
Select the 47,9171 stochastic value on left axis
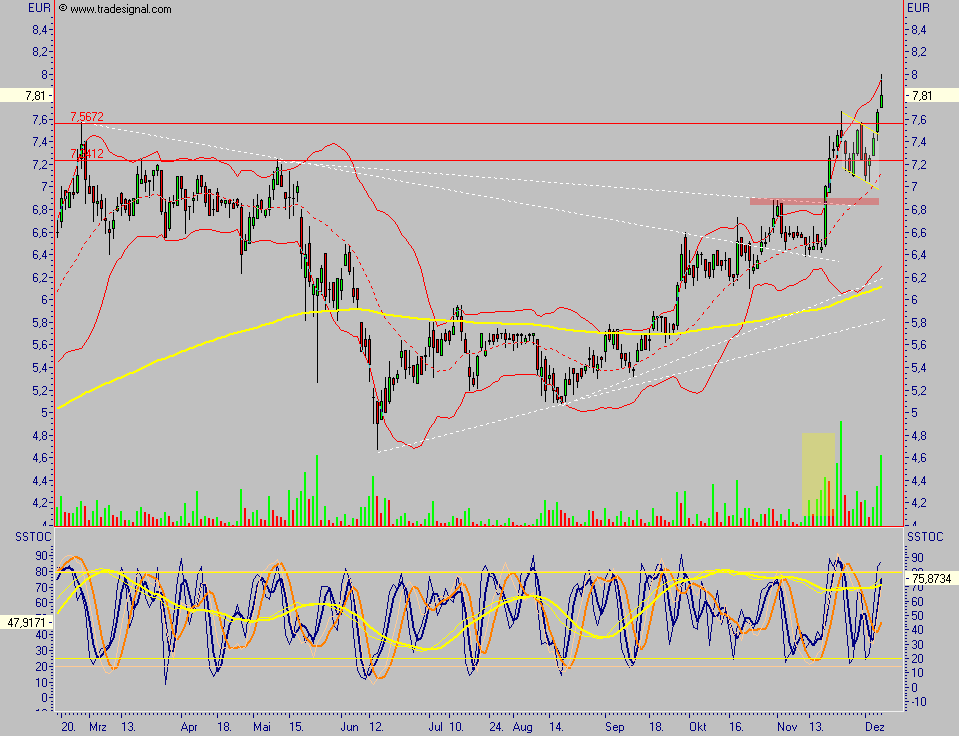(25, 621)
